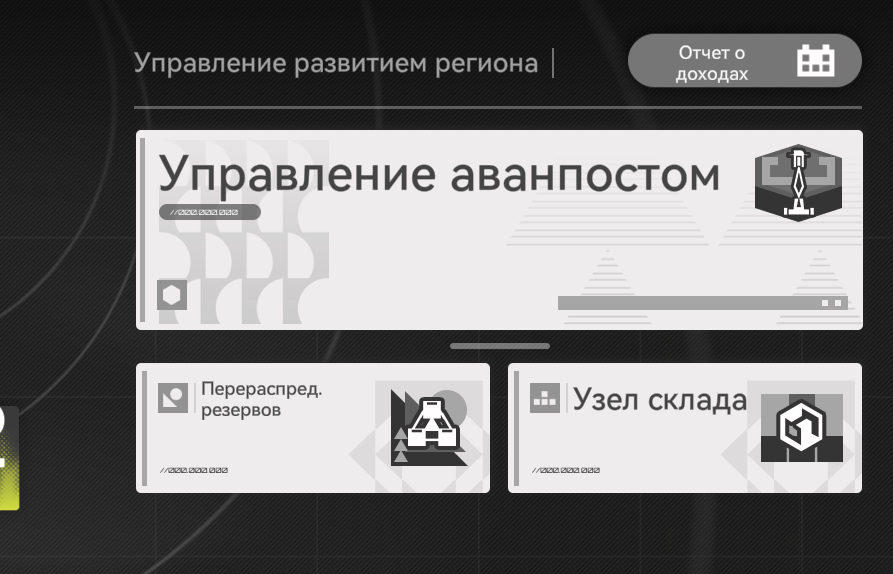Click the pill-shaped handle below outpost card
The width and height of the screenshot is (893, 574).
(500, 346)
